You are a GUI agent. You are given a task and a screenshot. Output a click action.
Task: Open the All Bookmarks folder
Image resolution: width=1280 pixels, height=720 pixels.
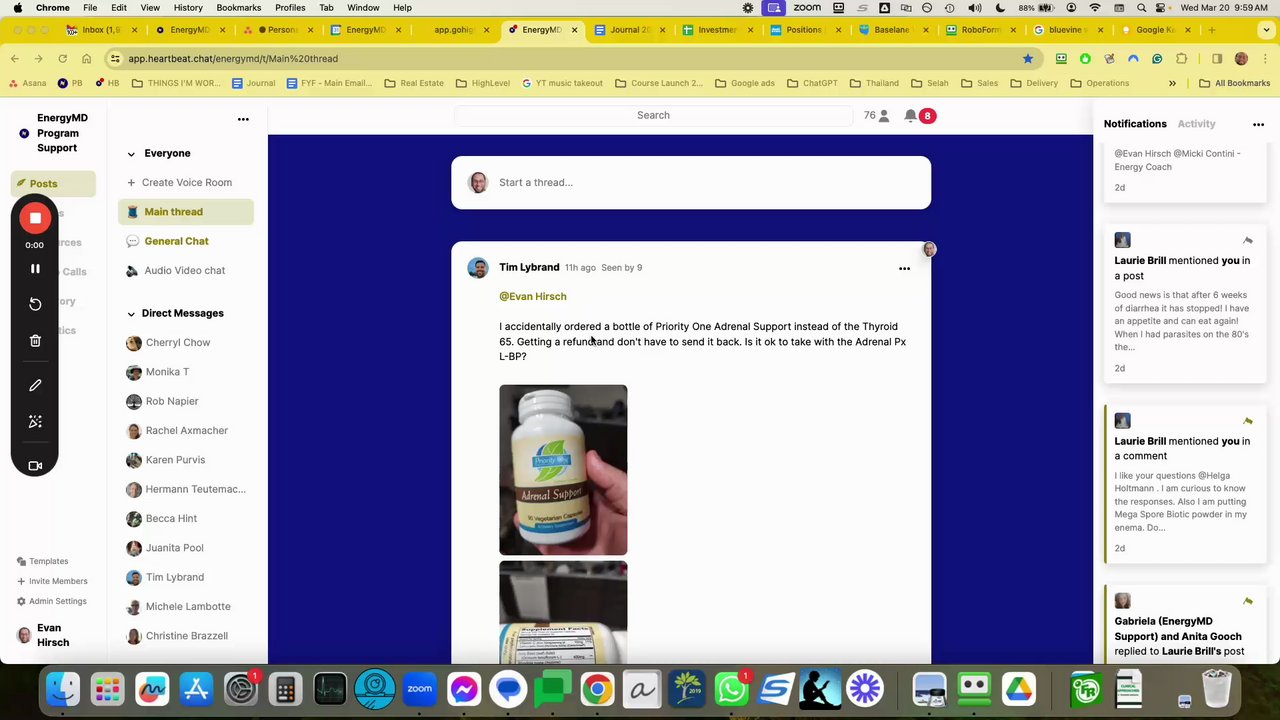(x=1235, y=83)
